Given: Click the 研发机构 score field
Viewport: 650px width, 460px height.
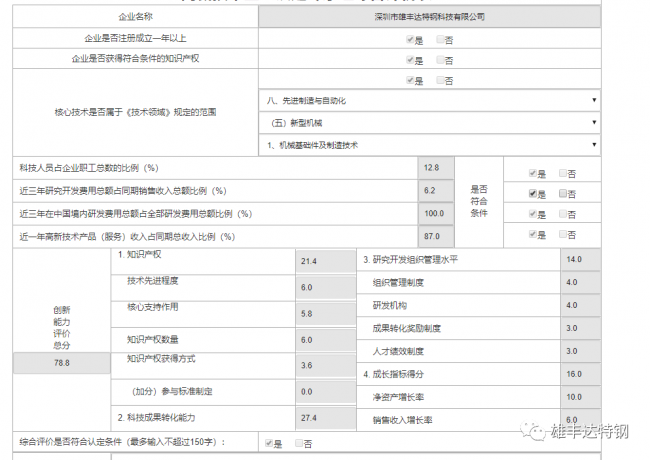Looking at the screenshot, I should click(x=580, y=305).
